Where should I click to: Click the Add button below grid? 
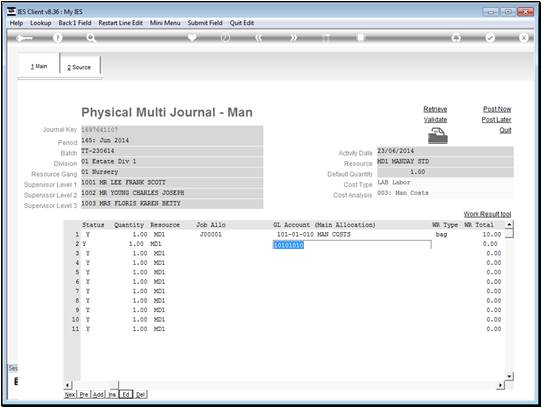coord(98,394)
